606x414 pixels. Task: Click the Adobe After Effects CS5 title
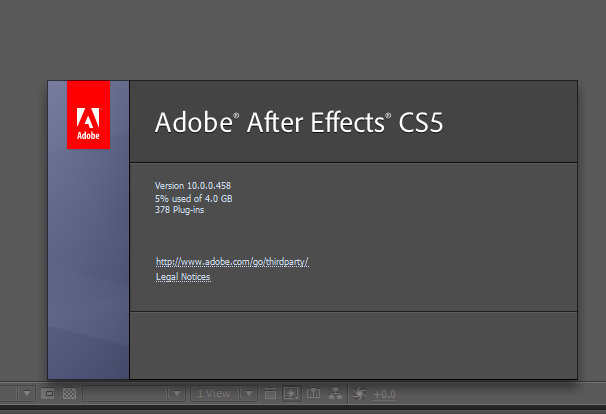click(x=299, y=122)
